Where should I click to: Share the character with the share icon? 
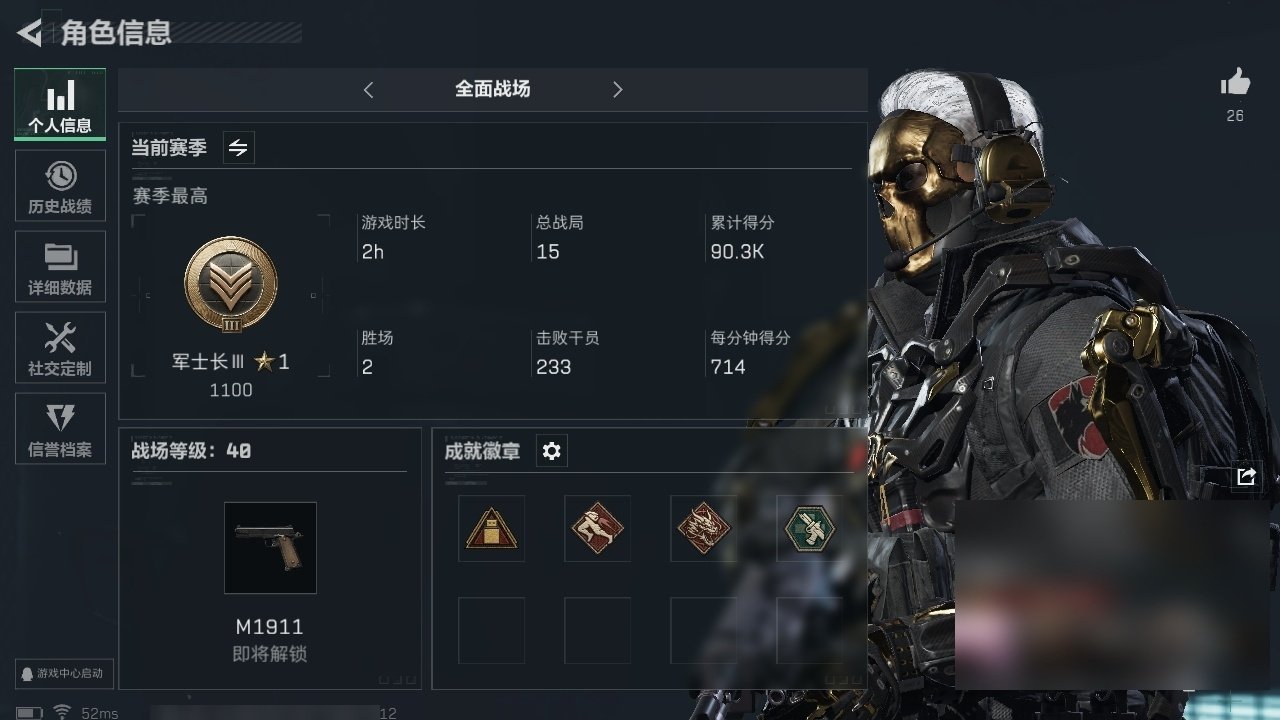coord(1246,477)
